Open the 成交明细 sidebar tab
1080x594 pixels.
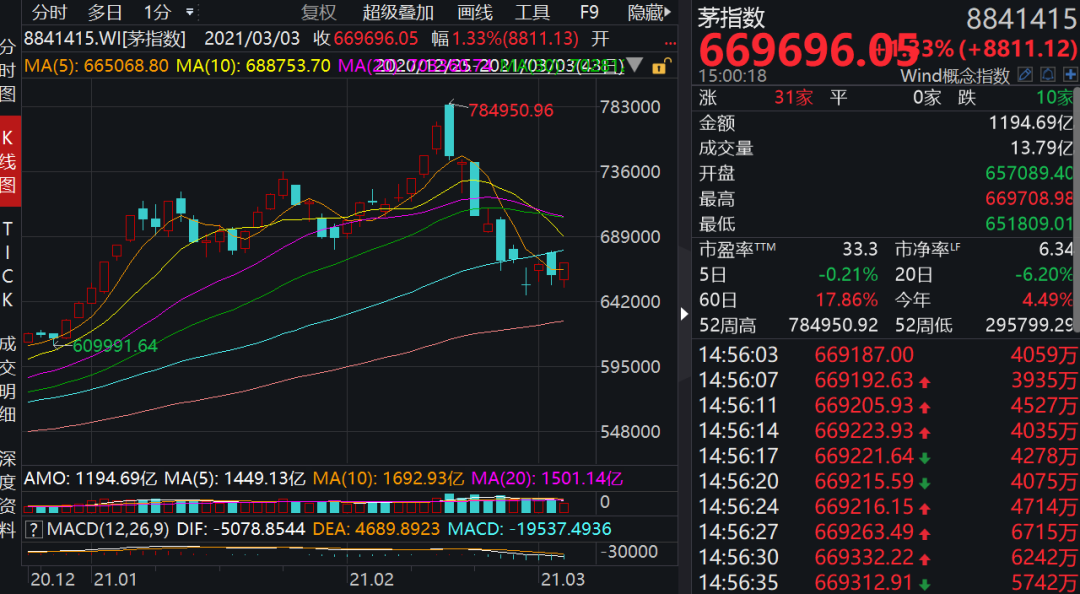(8, 378)
